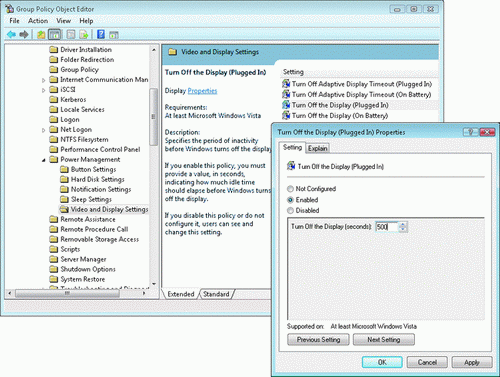Select the Locale Services folder

77,110
